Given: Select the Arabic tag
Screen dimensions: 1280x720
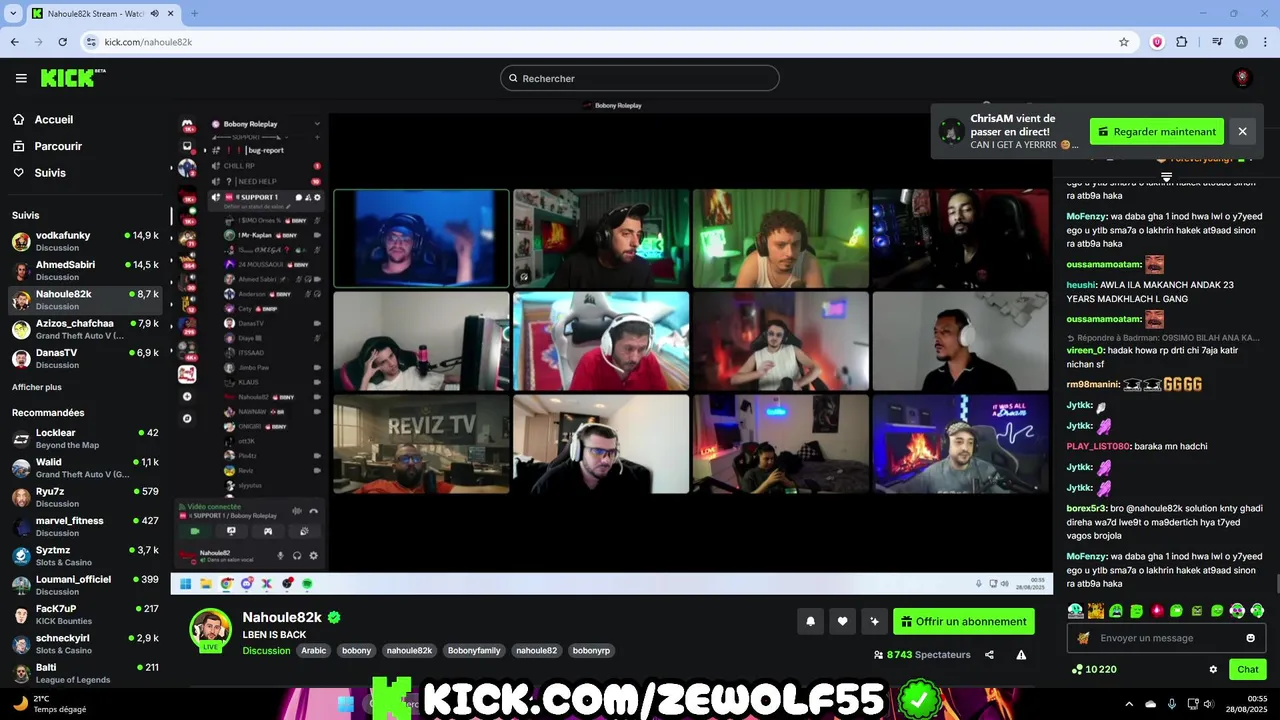Looking at the screenshot, I should point(314,651).
